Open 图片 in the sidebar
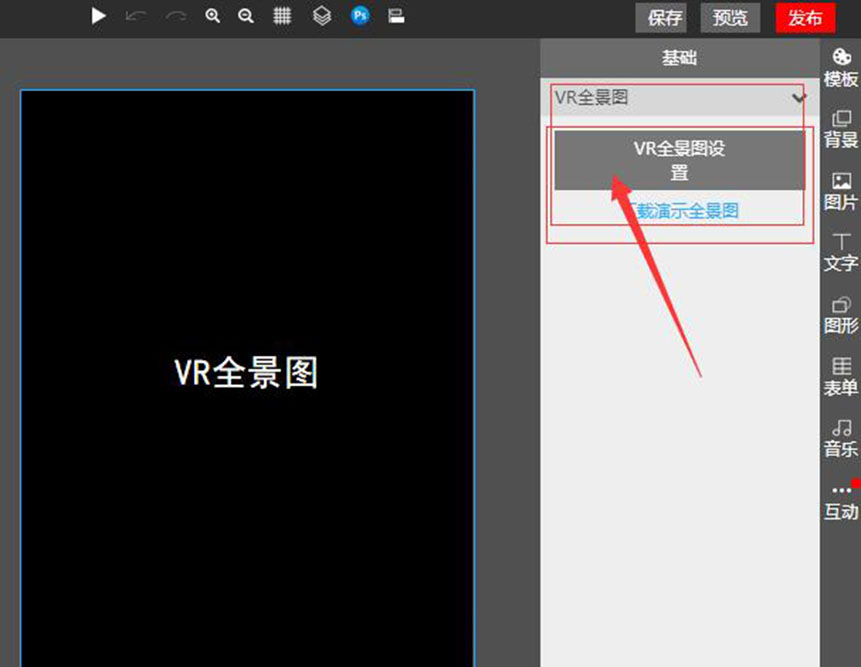The image size is (861, 667). click(841, 191)
